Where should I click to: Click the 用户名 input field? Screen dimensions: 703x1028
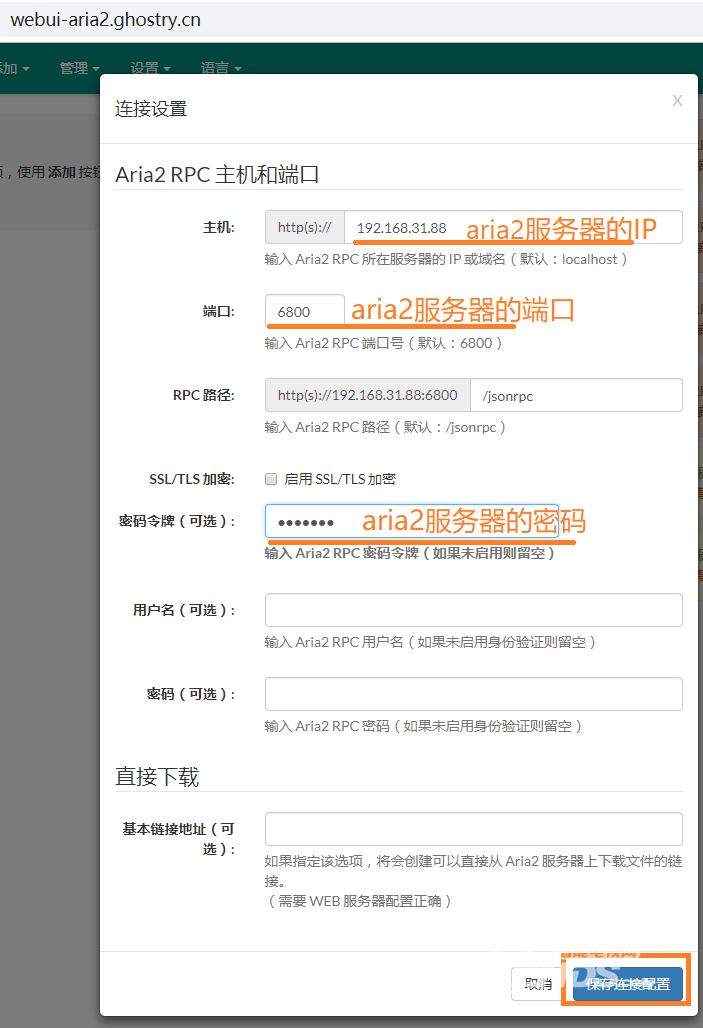(x=473, y=610)
